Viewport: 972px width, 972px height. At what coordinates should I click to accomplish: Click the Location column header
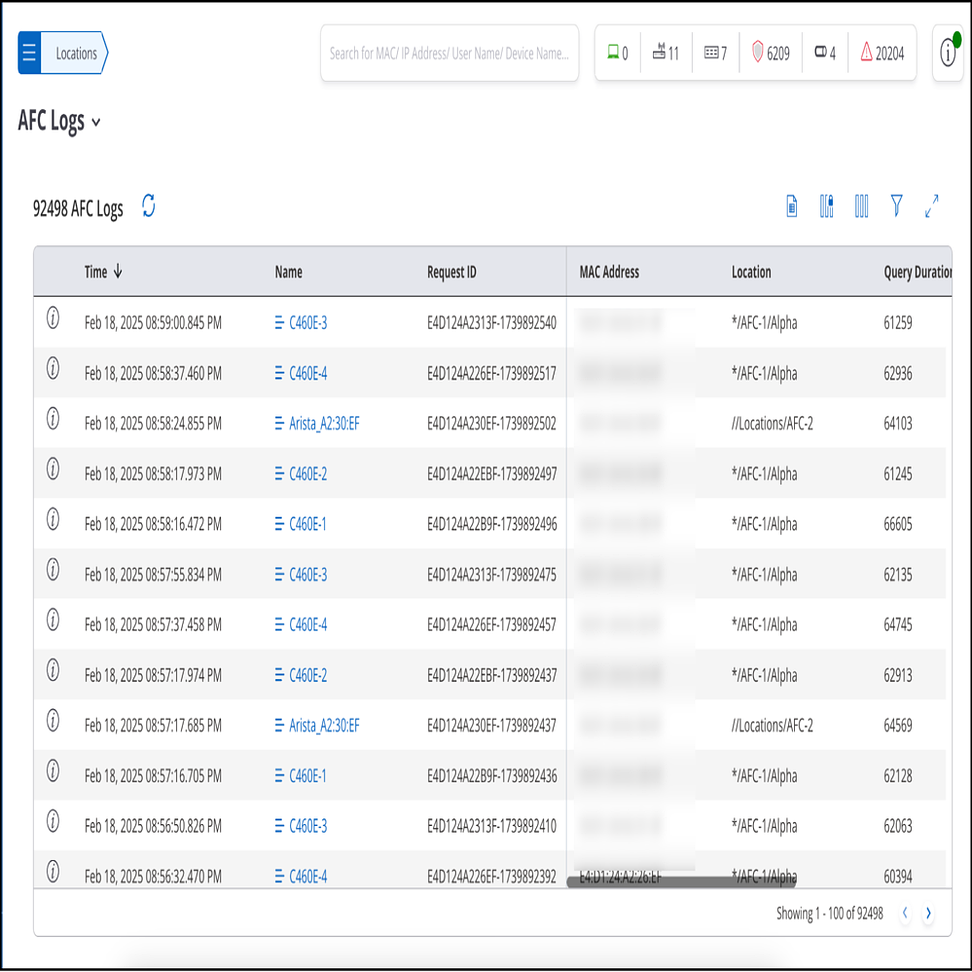coord(751,272)
